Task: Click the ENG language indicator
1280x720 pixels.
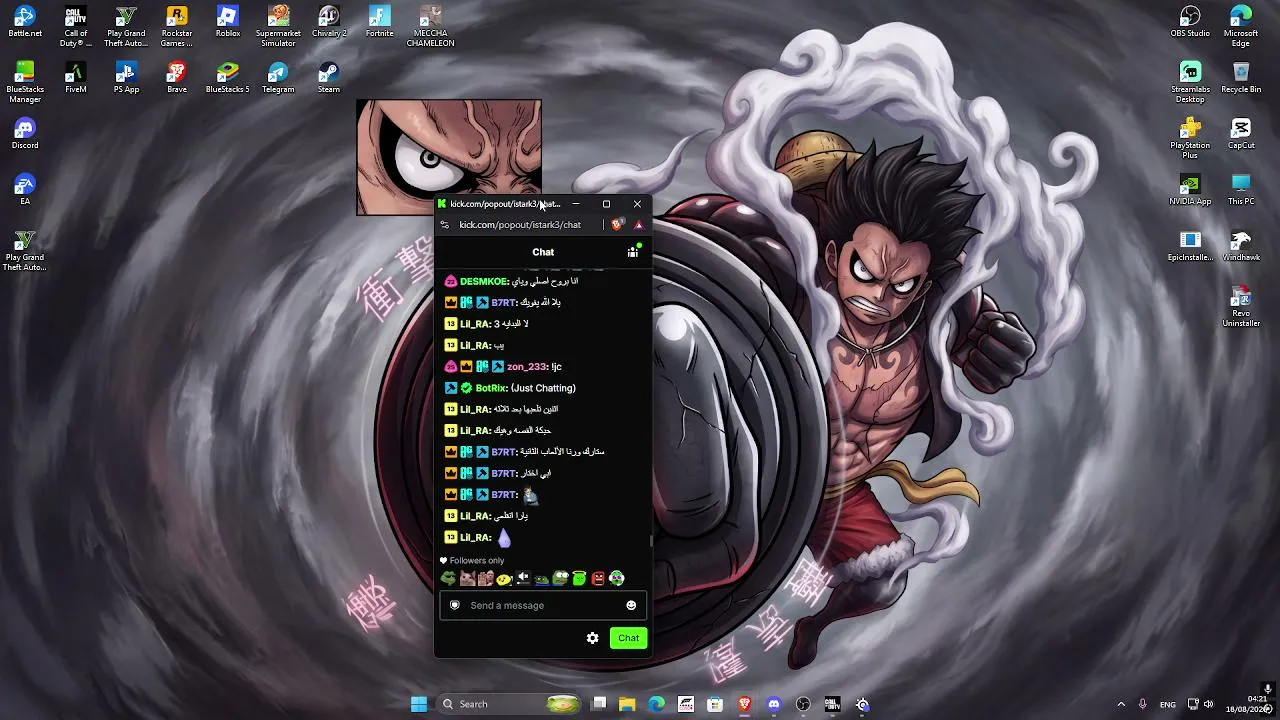Action: (x=1168, y=704)
